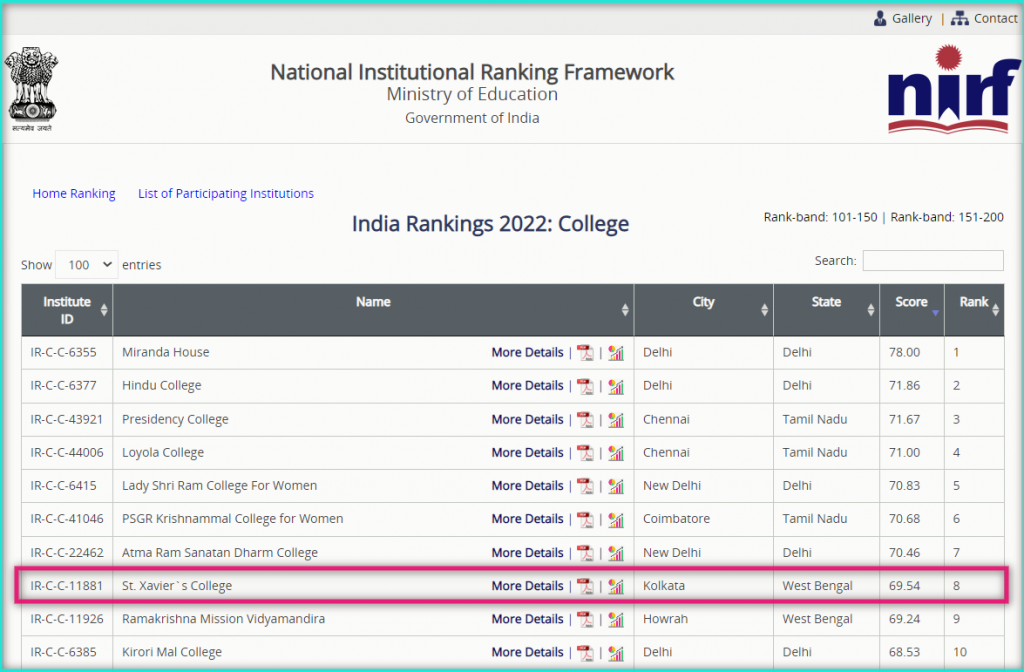The width and height of the screenshot is (1024, 672).
Task: Open the graph icon for Kirori Mal College
Action: (x=616, y=652)
